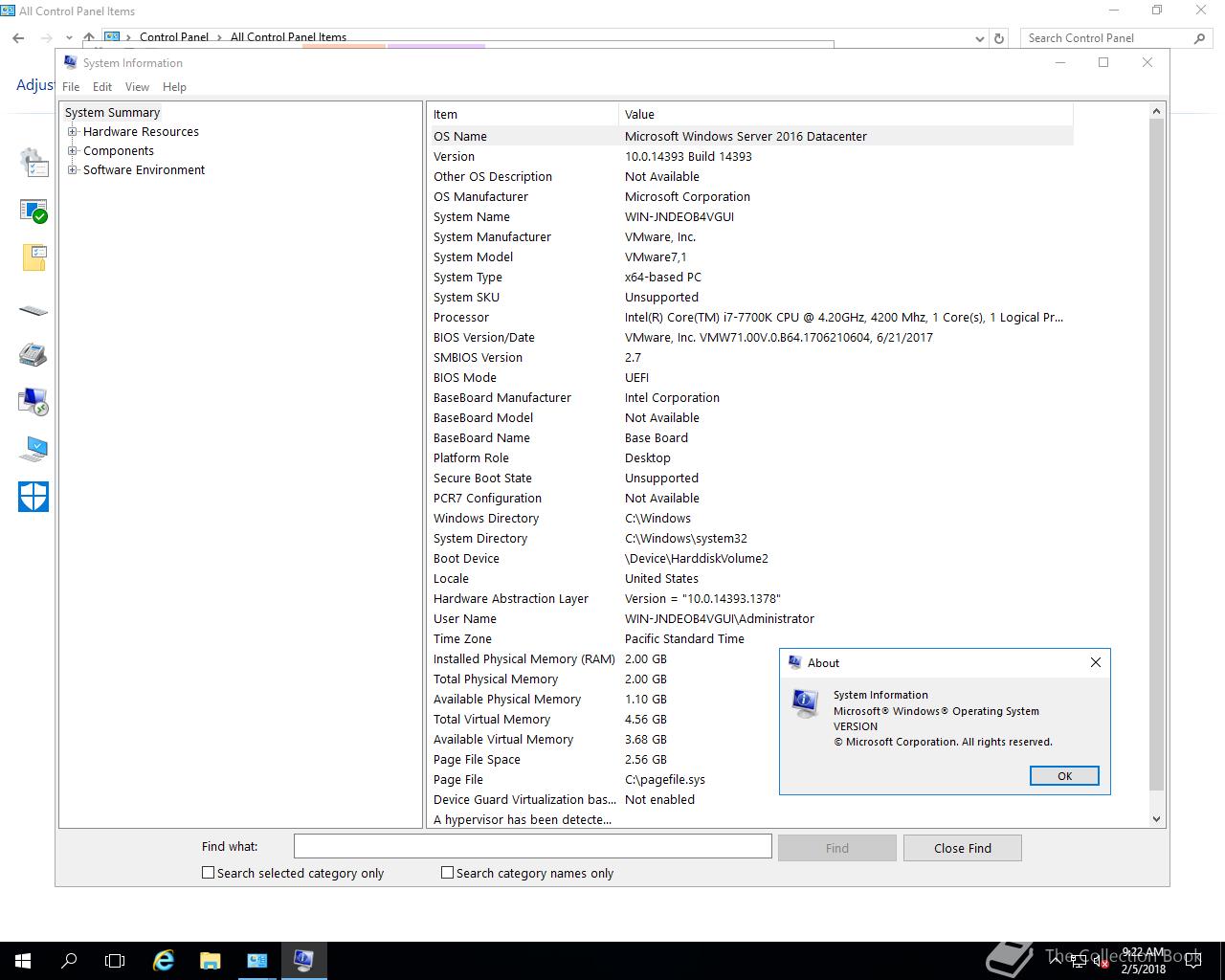Click vertical scrollbar thumb in details pane
The image size is (1225, 980).
click(x=1156, y=456)
